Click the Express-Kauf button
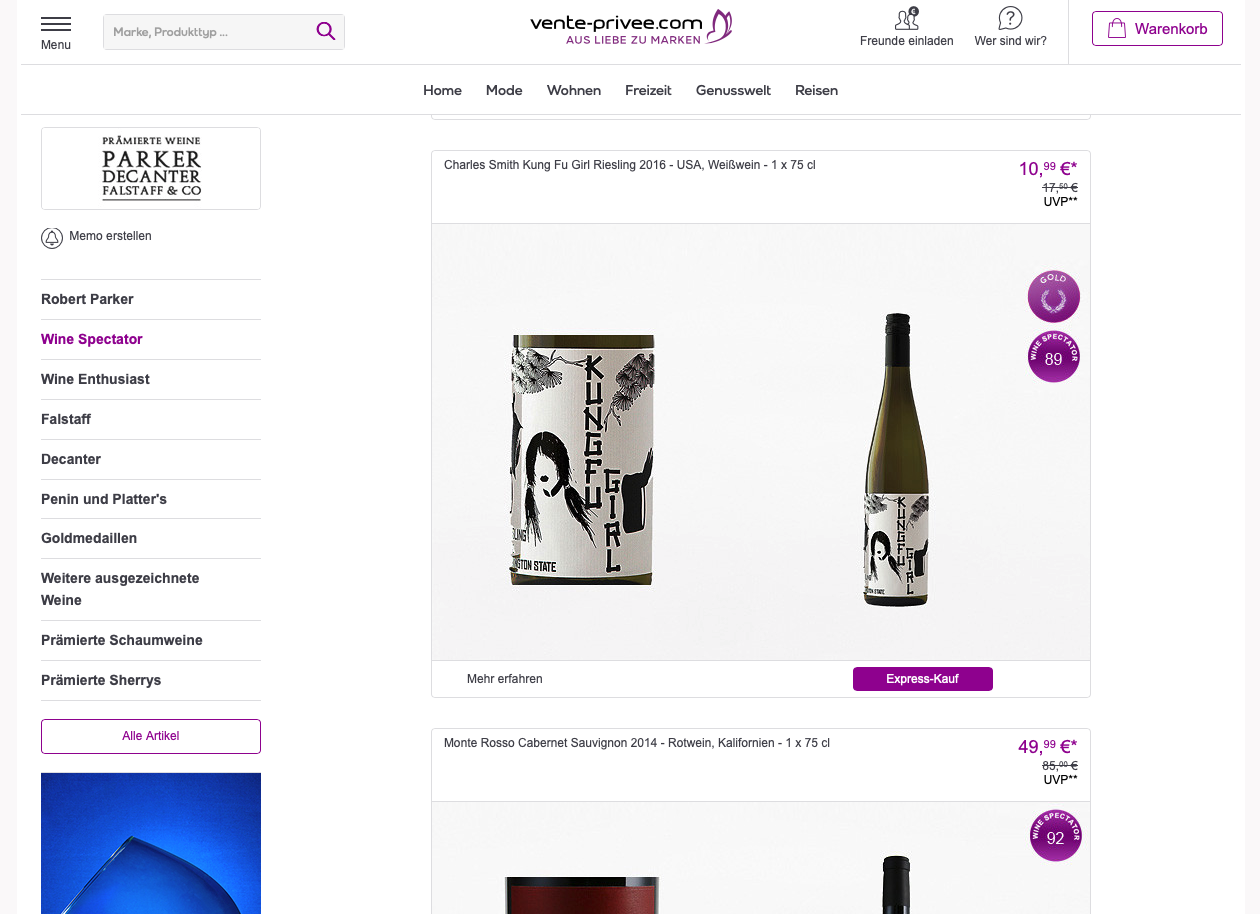The height and width of the screenshot is (914, 1260). click(x=922, y=679)
